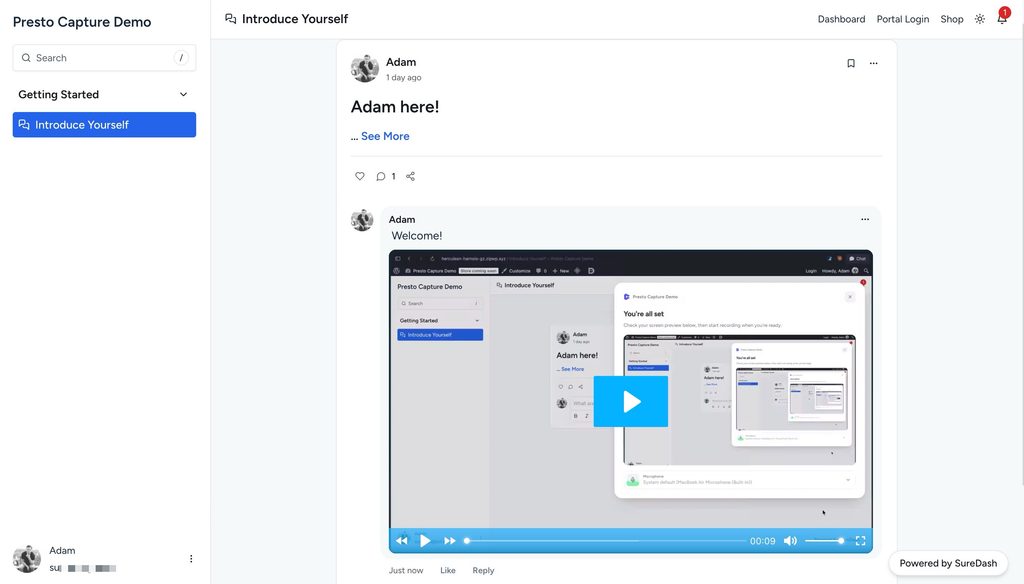This screenshot has width=1024, height=584.
Task: Click the notification bell icon
Action: (x=1002, y=19)
